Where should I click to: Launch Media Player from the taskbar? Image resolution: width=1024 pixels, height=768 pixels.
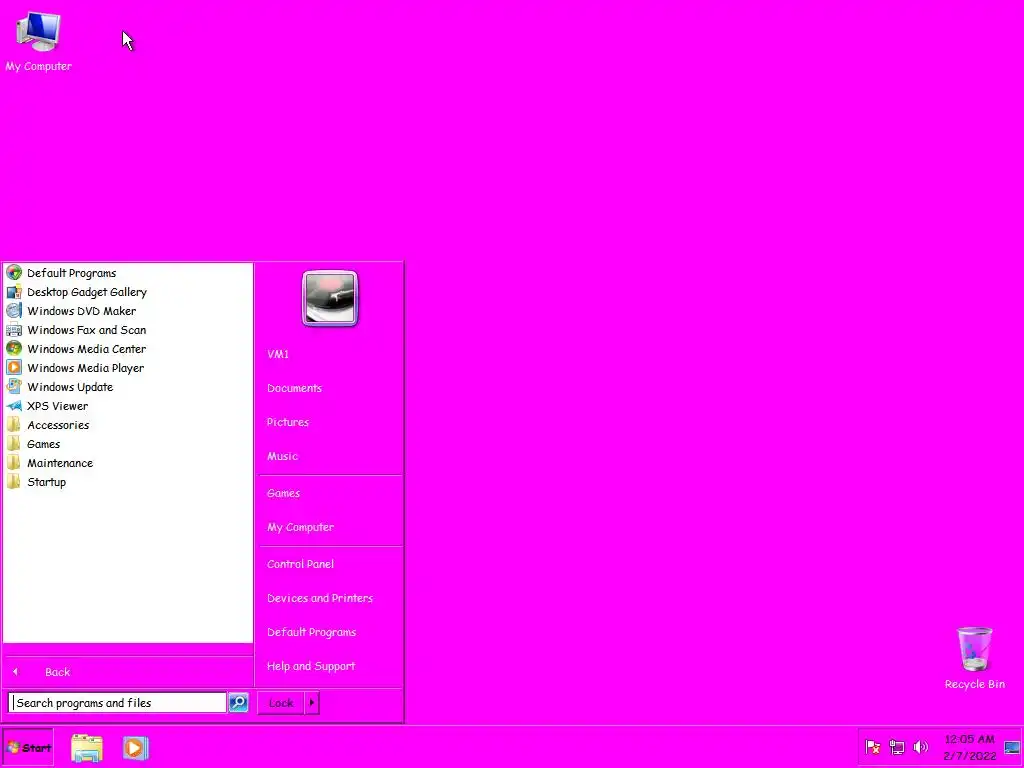pyautogui.click(x=135, y=748)
